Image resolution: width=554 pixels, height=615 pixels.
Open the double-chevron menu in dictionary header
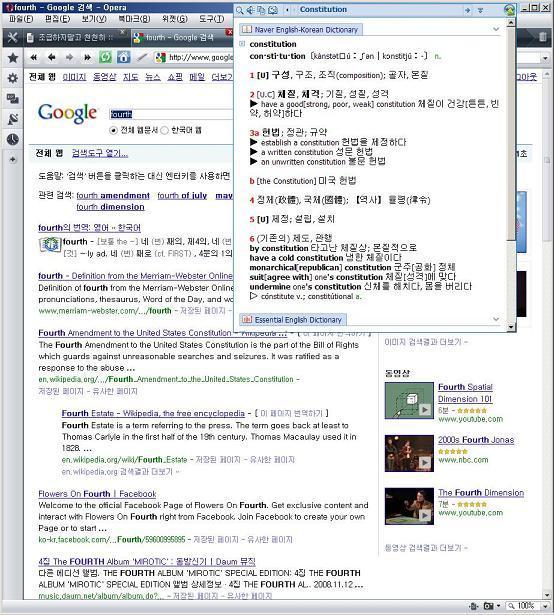click(481, 10)
